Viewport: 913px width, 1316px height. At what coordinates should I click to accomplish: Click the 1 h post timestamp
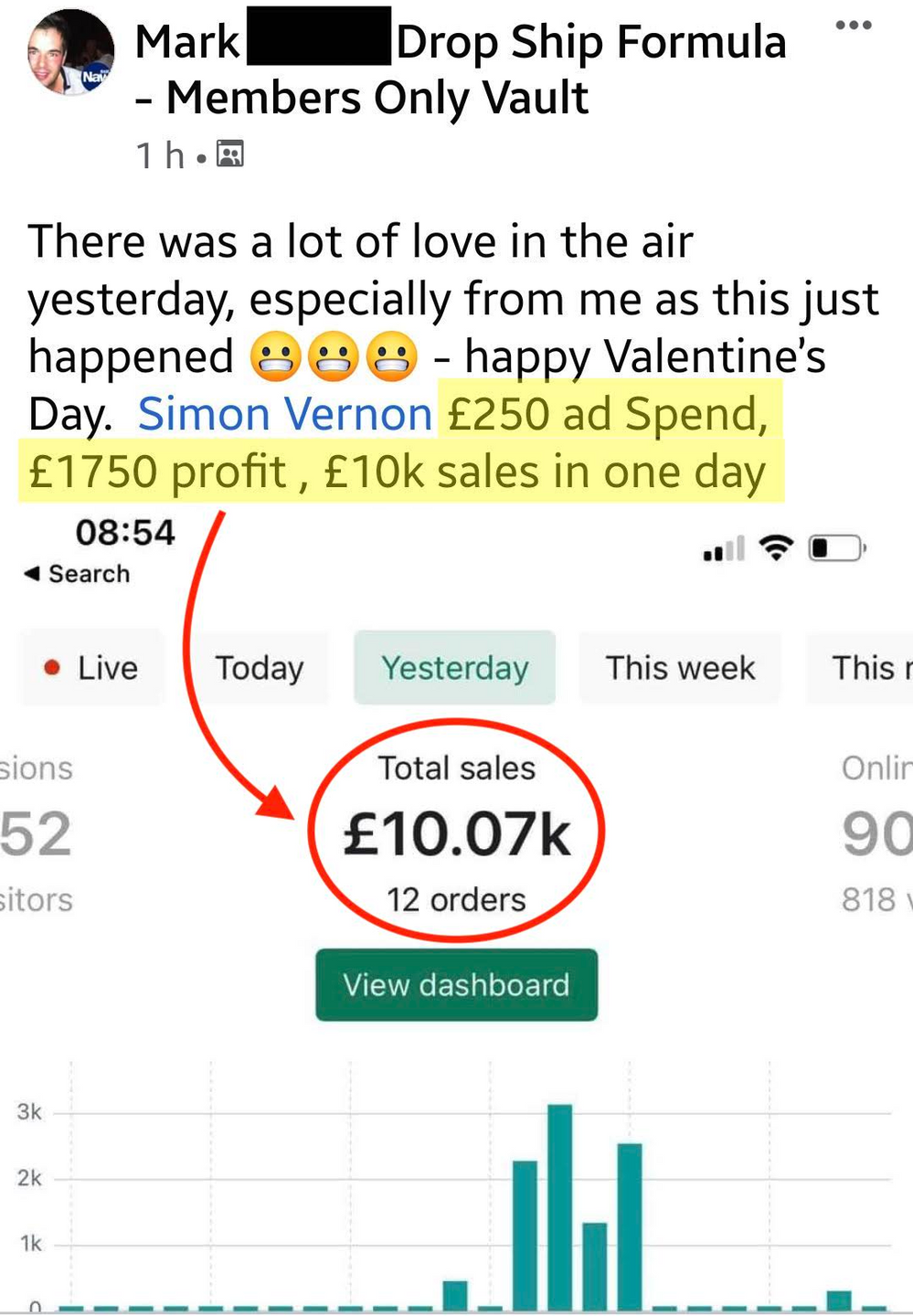point(161,155)
